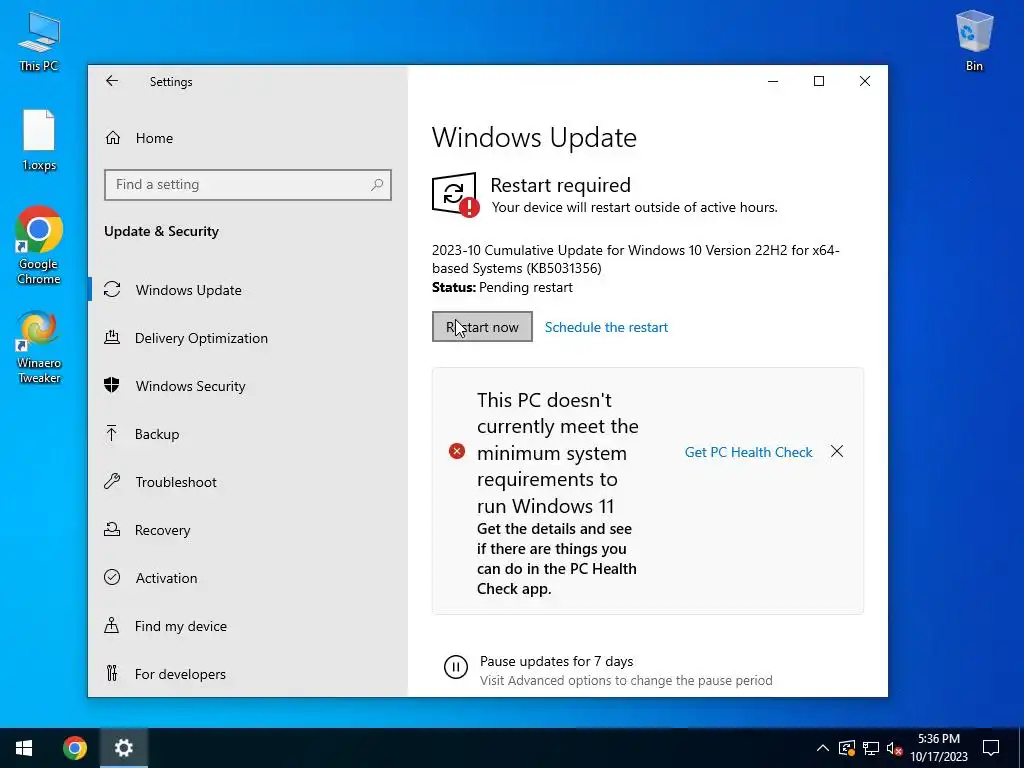Open Schedule the restart link
The width and height of the screenshot is (1024, 768).
coord(606,327)
